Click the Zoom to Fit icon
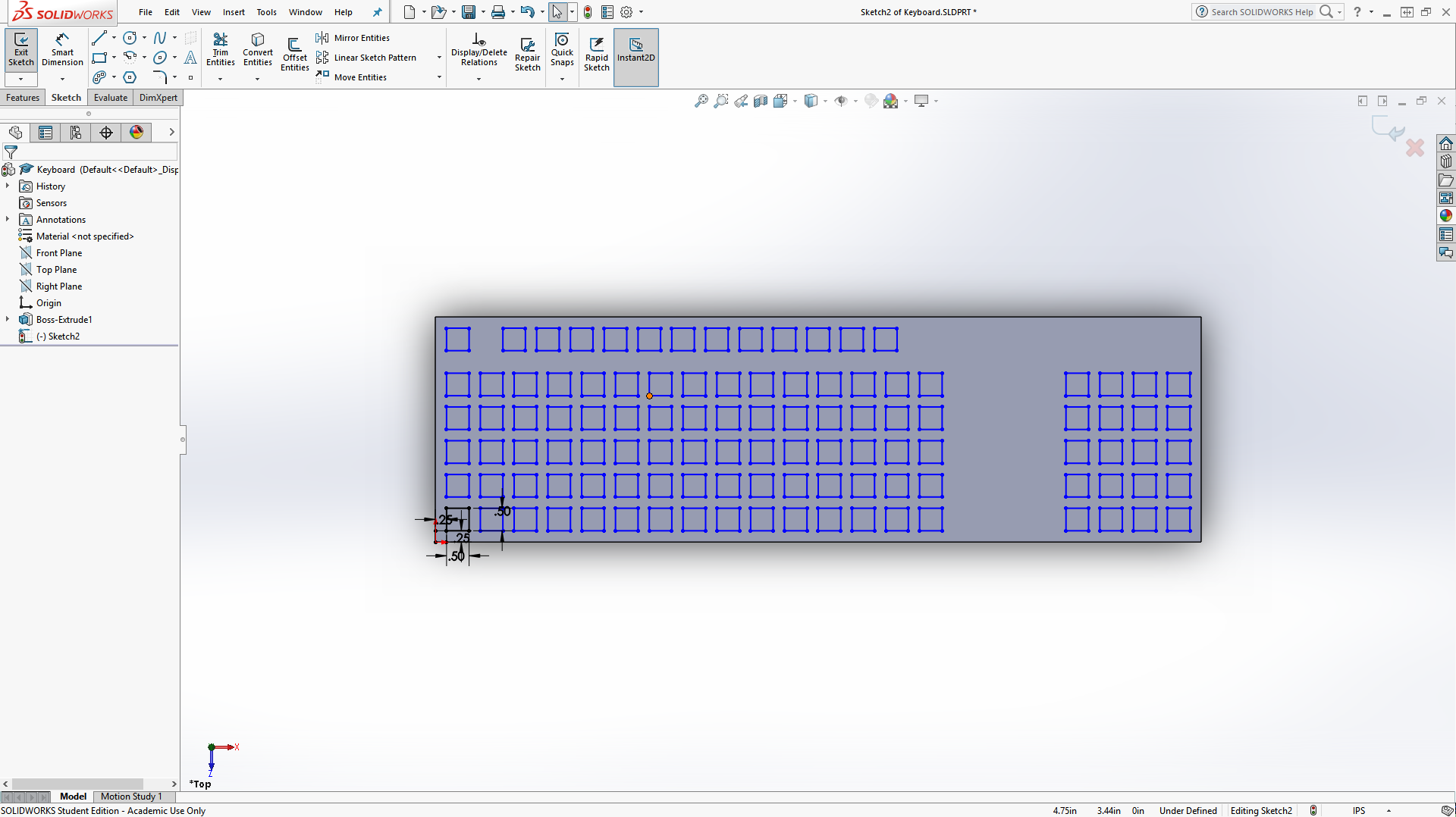This screenshot has height=817, width=1456. [x=701, y=101]
